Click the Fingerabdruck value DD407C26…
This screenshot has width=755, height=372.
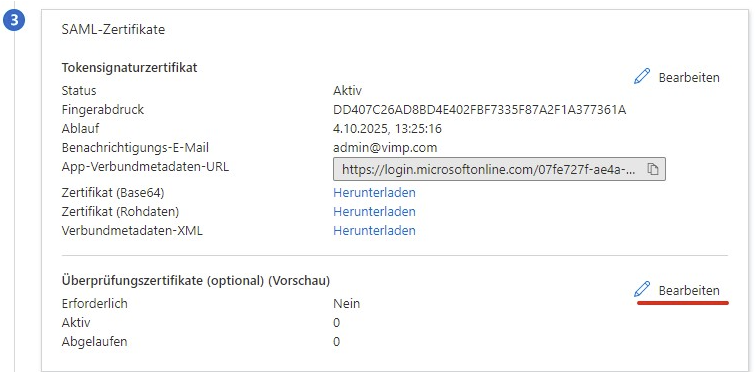click(x=480, y=110)
